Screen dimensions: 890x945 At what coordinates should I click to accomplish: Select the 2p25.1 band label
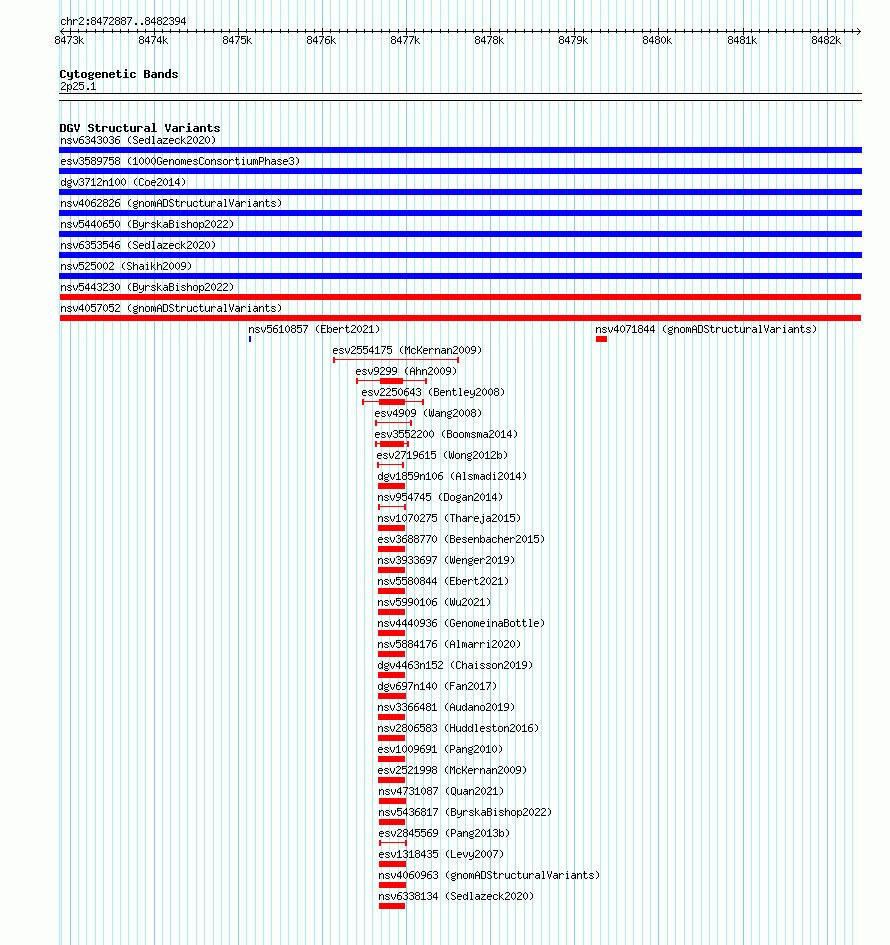click(x=78, y=87)
